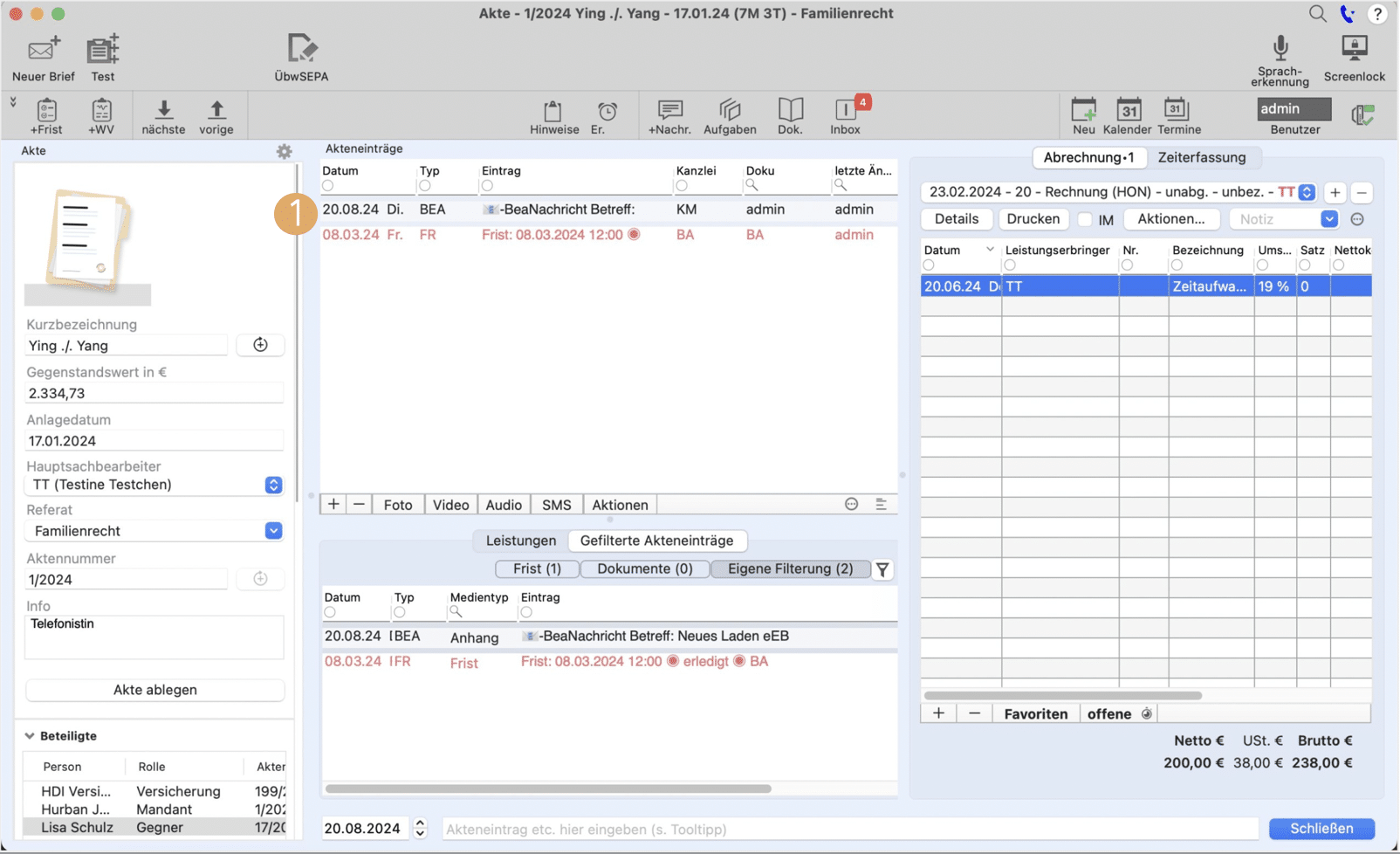This screenshot has width=1400, height=854.
Task: Open the Termine icon
Action: tap(1176, 109)
